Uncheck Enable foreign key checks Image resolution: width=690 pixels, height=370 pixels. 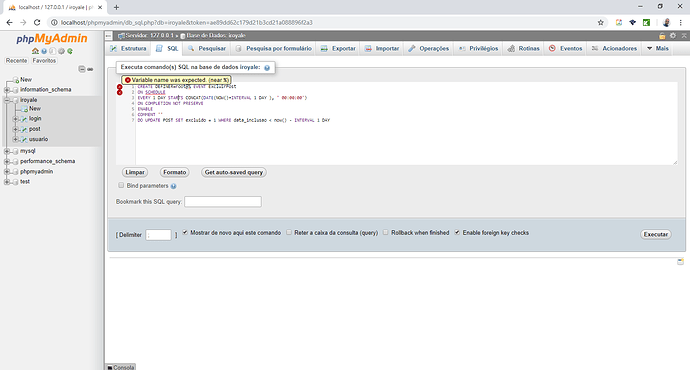point(457,232)
